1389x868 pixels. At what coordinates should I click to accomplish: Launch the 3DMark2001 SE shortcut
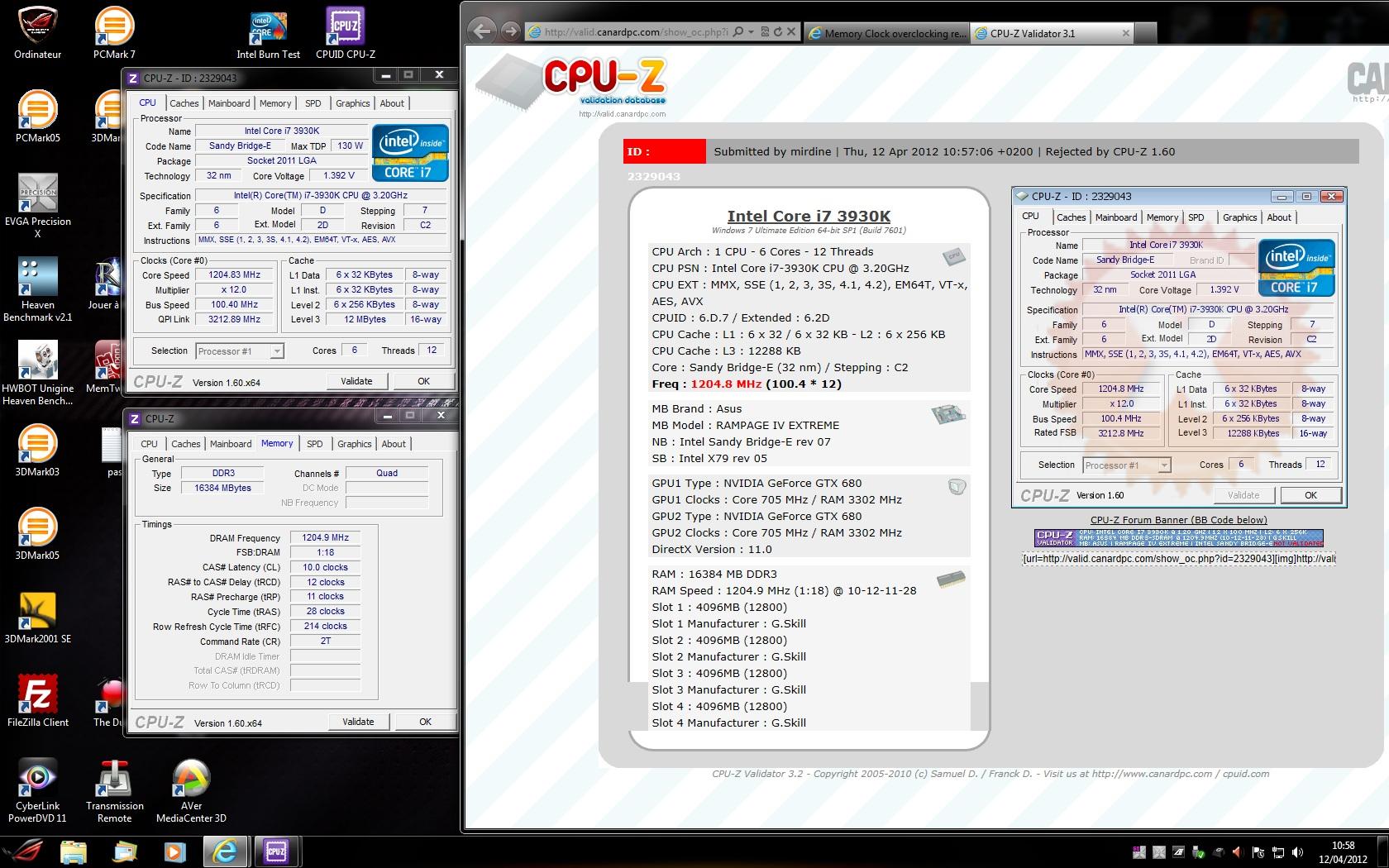click(x=37, y=618)
